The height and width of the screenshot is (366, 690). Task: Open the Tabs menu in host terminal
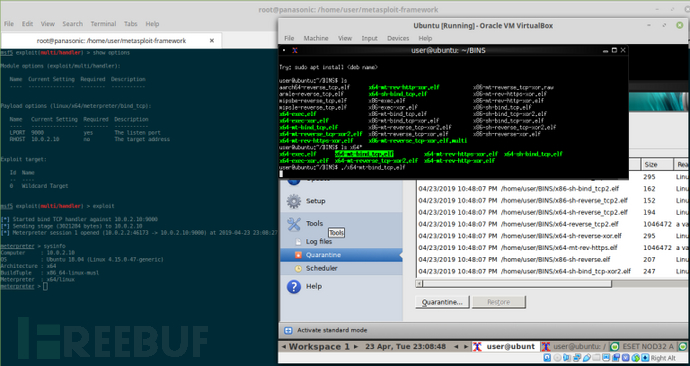131,24
